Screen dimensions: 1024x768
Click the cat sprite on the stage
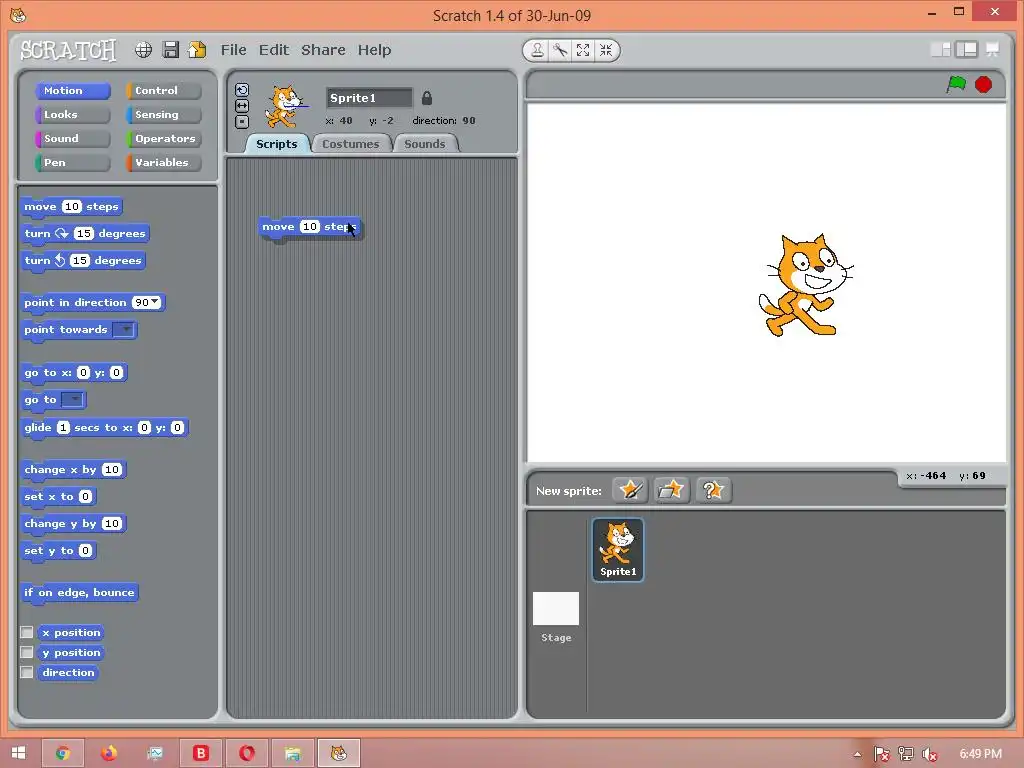(x=805, y=285)
